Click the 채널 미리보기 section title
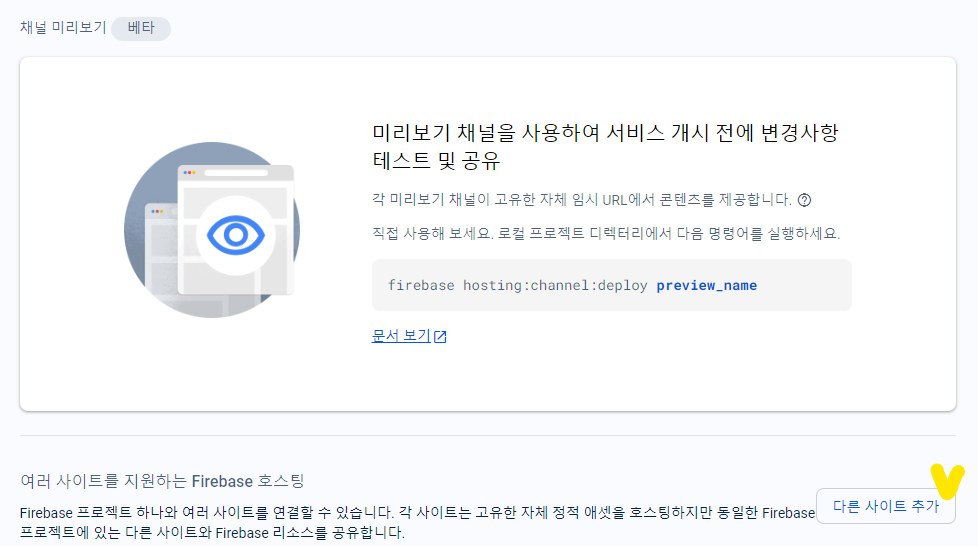This screenshot has height=546, width=978. coord(63,27)
